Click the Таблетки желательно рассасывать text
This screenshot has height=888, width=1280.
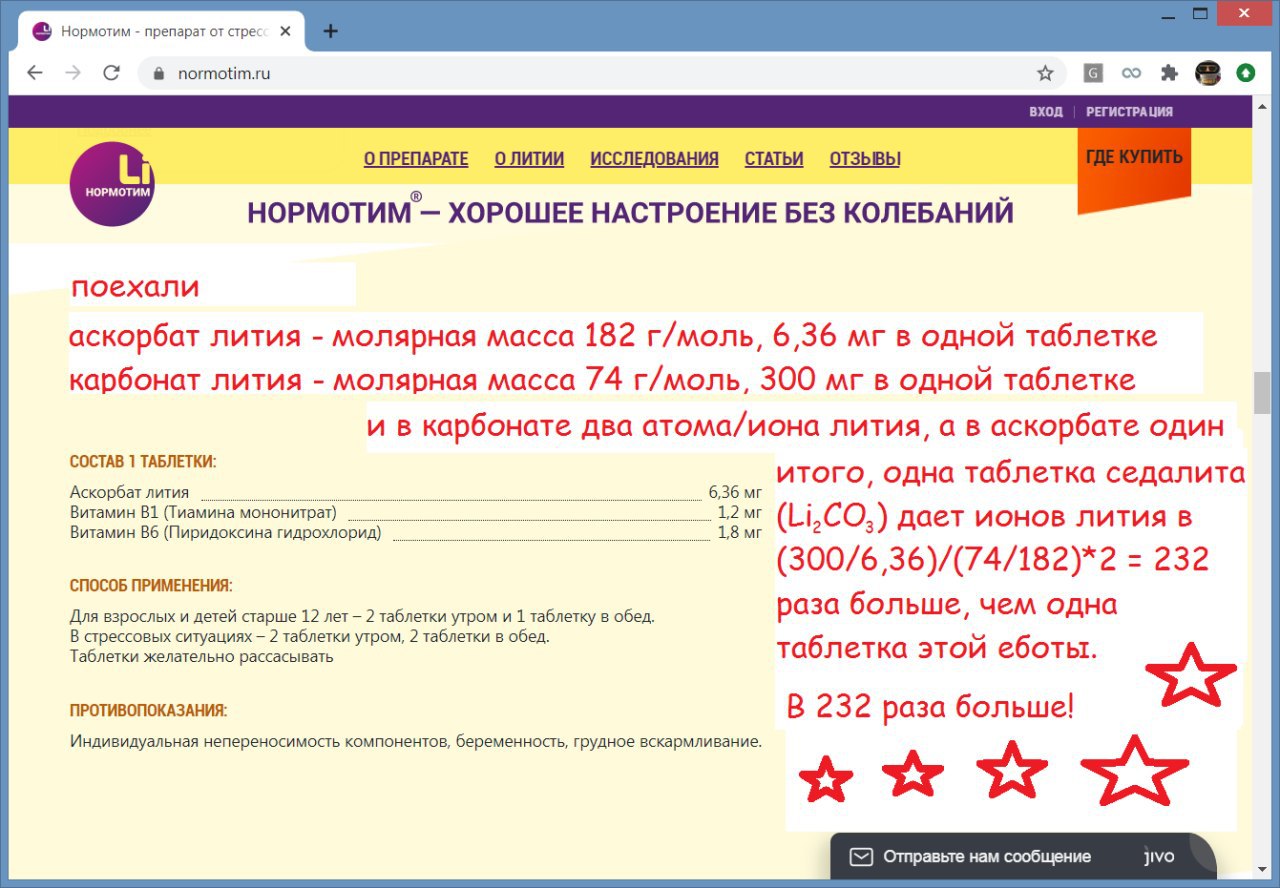202,657
